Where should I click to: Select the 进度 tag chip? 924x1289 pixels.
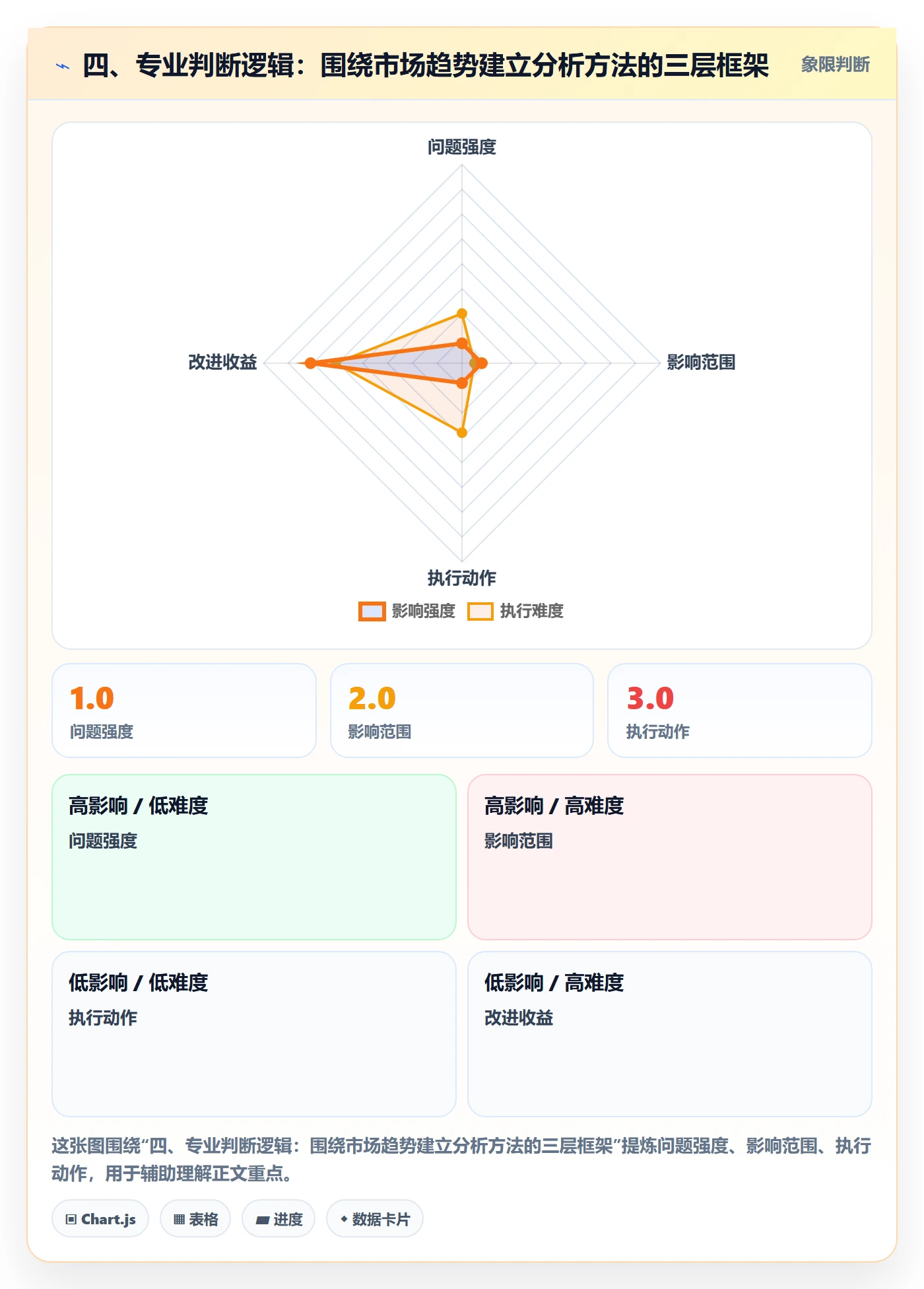pos(279,1219)
